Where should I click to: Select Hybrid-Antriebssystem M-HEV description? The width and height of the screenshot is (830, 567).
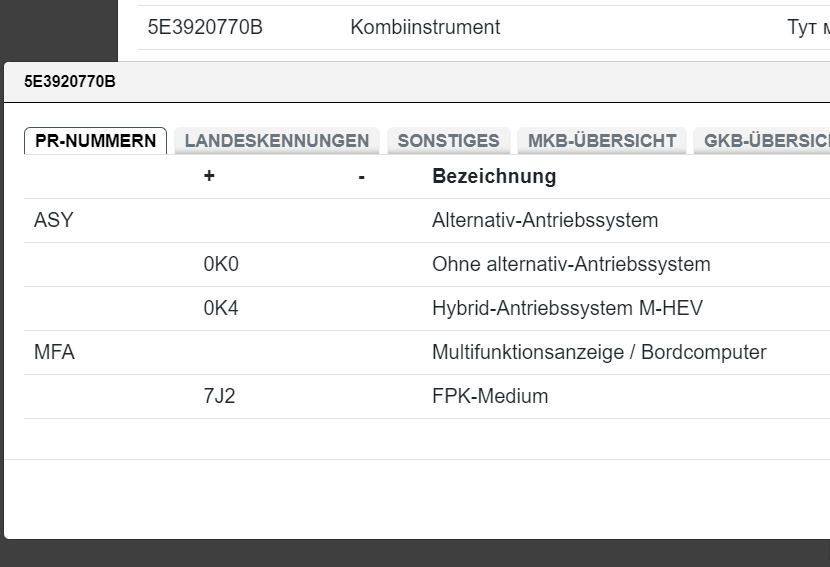click(x=567, y=309)
